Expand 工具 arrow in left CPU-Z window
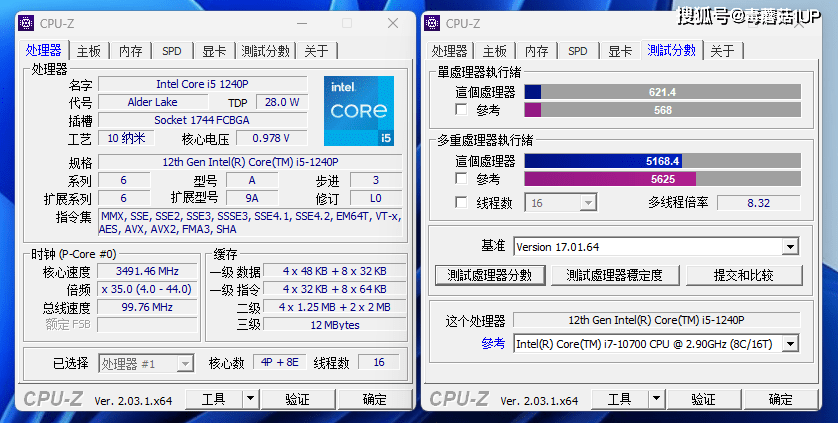The height and width of the screenshot is (423, 838). [250, 399]
